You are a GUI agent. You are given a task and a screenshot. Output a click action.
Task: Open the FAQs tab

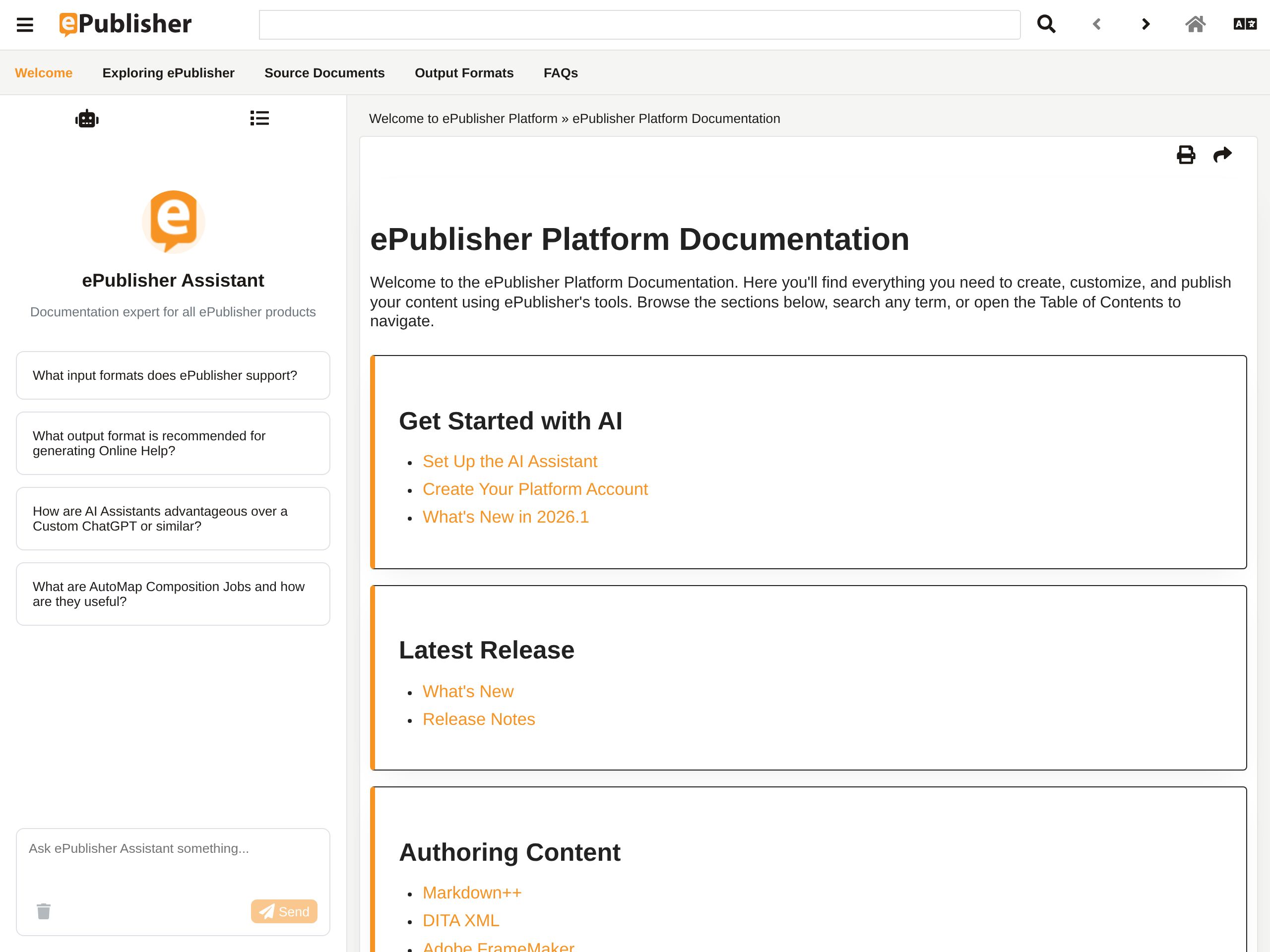(x=561, y=73)
